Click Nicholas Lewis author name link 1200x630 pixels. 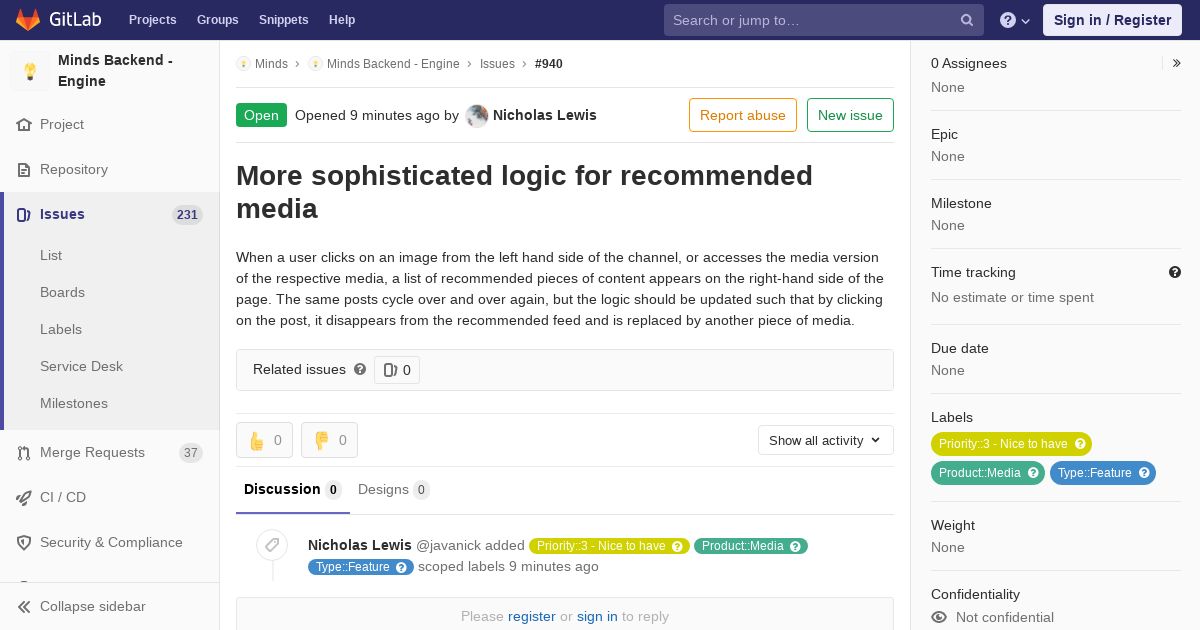pos(545,115)
